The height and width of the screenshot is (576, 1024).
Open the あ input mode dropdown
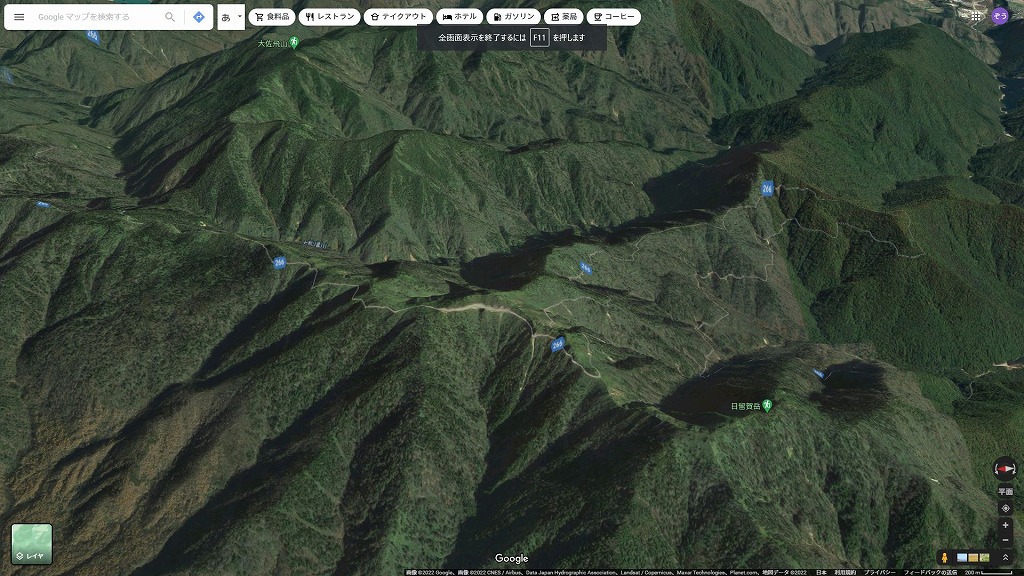[231, 17]
